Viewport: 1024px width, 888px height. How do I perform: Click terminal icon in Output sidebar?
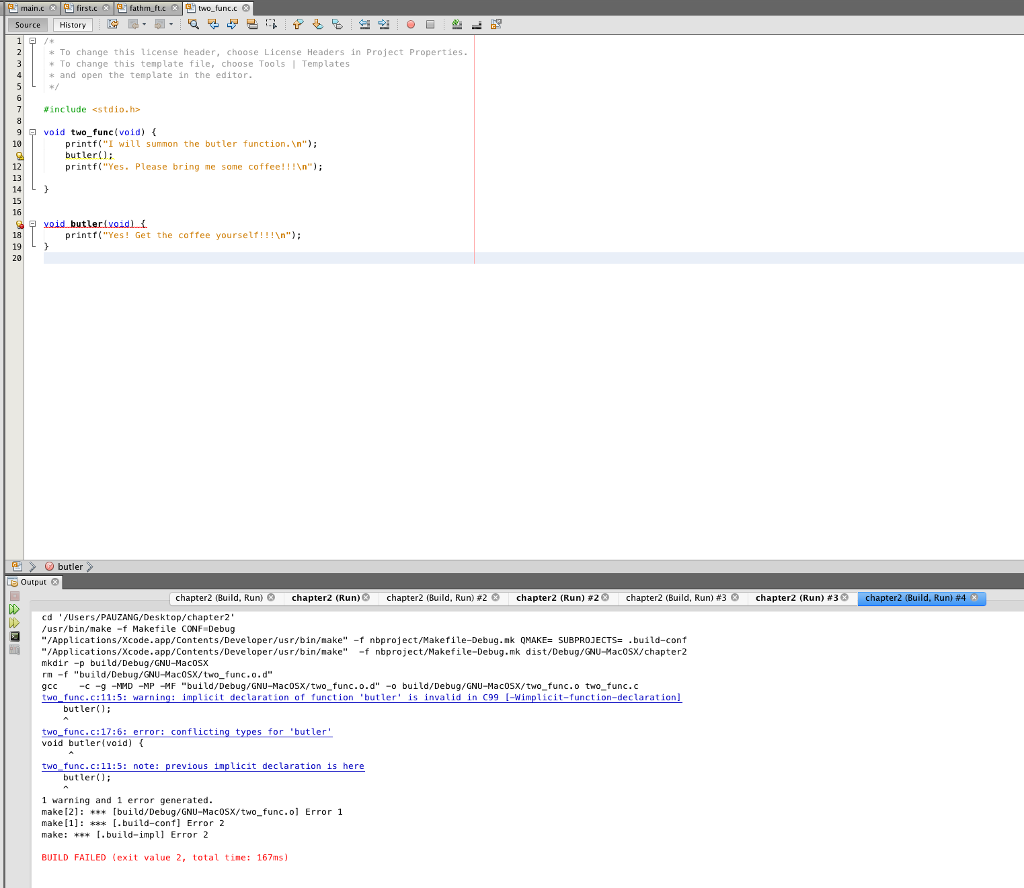coord(14,637)
